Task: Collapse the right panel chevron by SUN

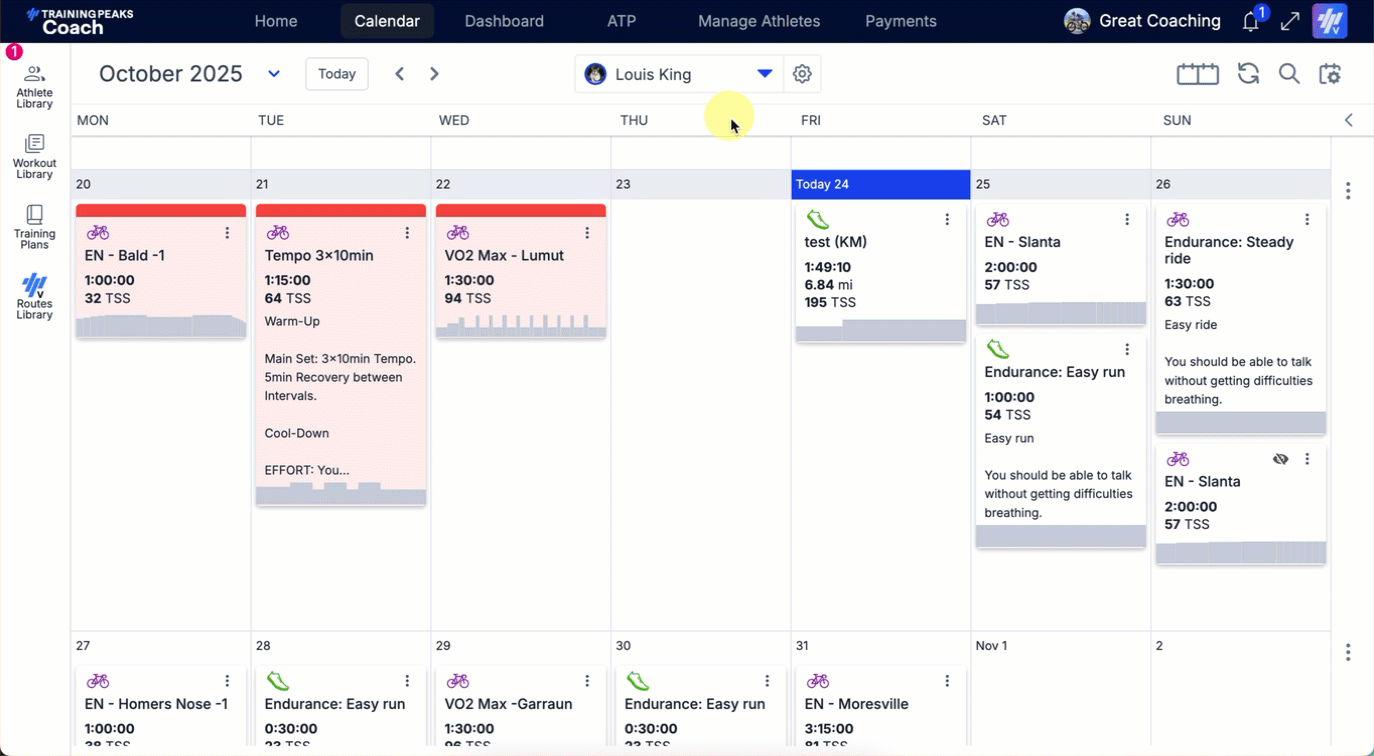Action: click(1348, 120)
